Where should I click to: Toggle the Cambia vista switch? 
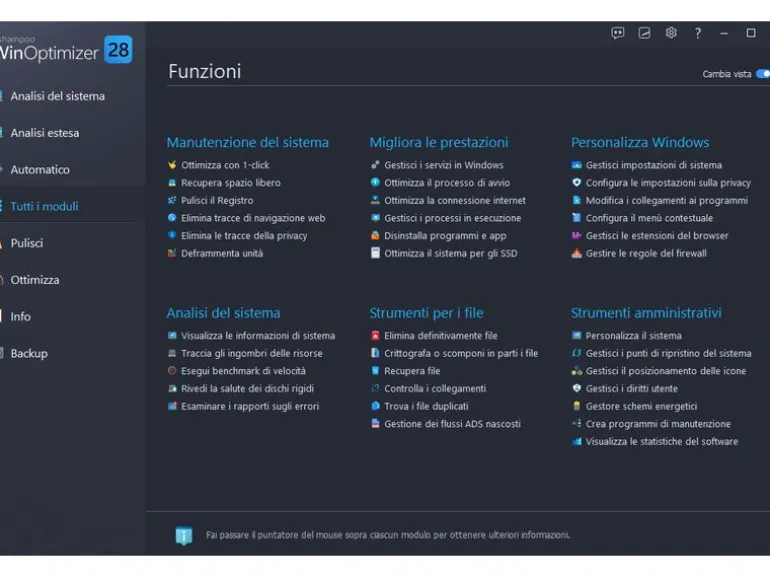(763, 74)
